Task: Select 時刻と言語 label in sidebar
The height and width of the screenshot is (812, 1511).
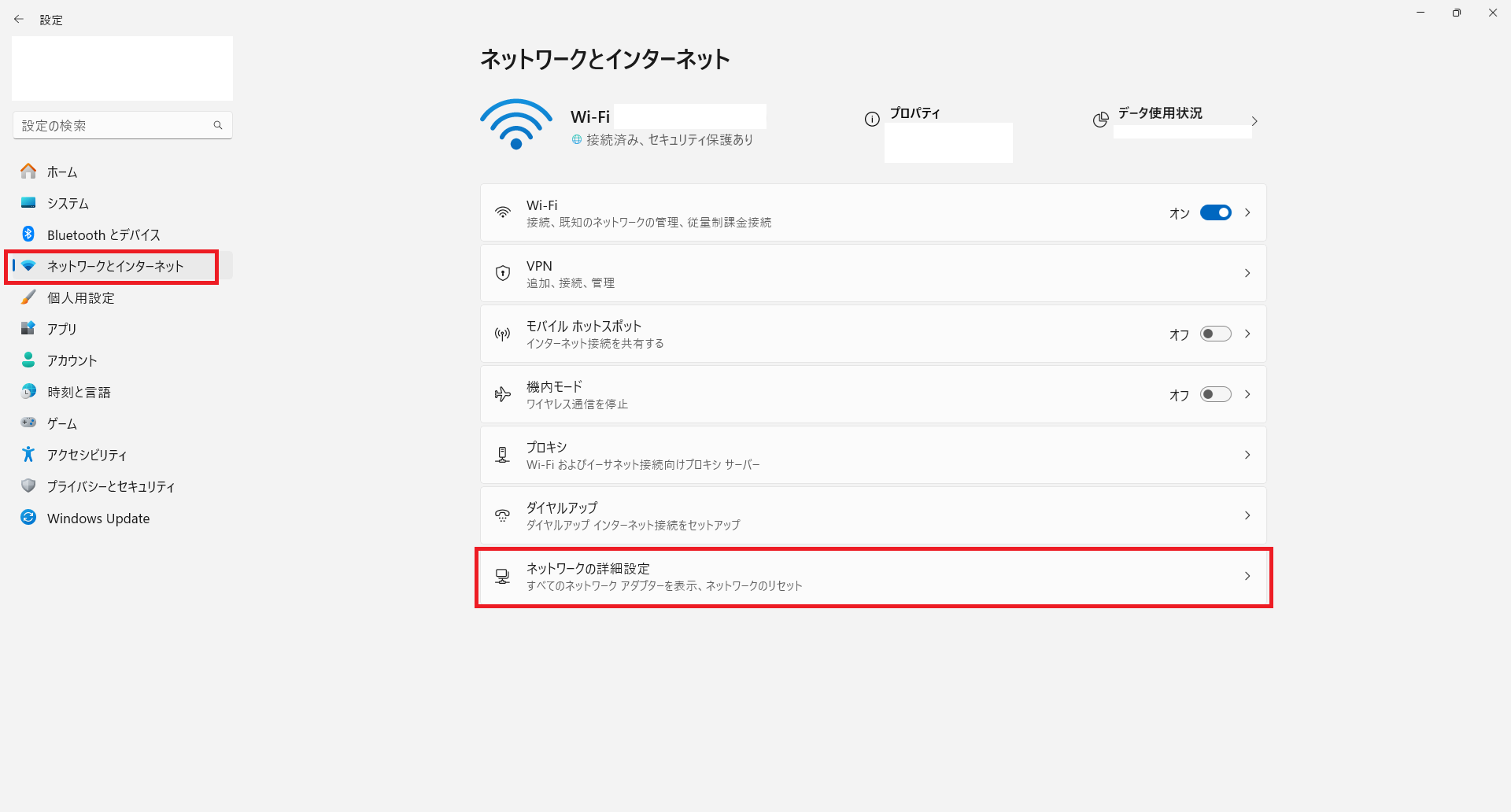Action: pos(79,392)
